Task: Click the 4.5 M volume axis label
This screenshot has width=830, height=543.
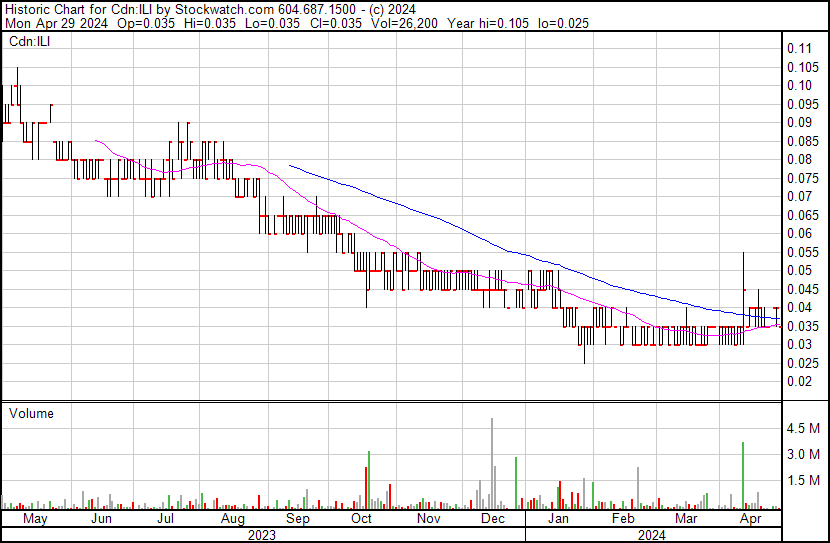Action: 803,428
